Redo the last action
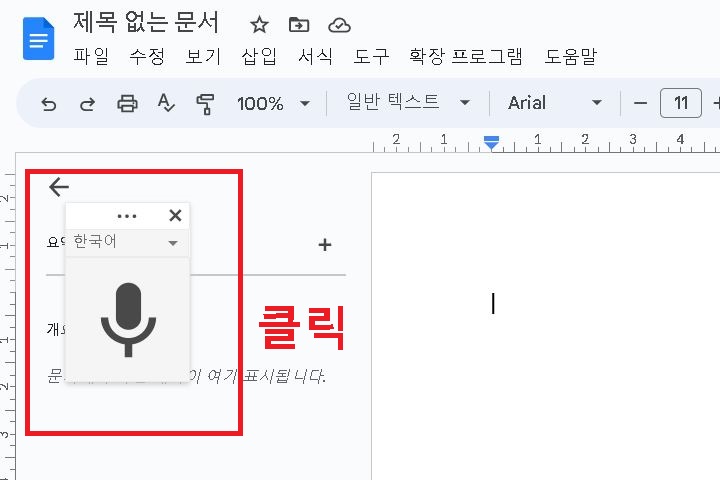720x480 pixels. tap(87, 104)
